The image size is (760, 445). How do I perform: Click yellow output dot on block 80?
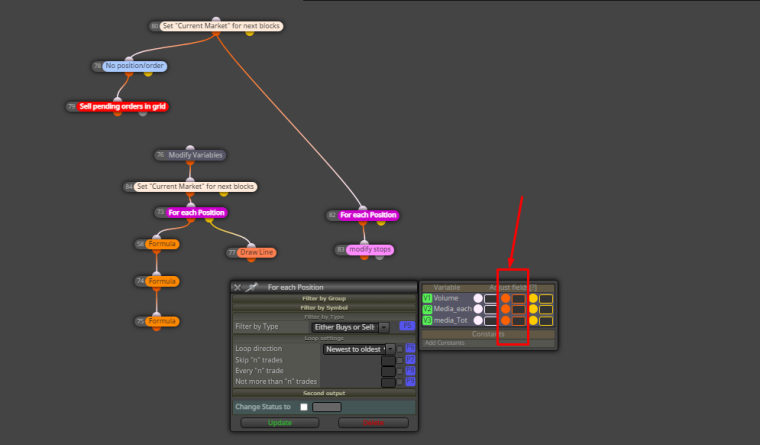pos(250,33)
